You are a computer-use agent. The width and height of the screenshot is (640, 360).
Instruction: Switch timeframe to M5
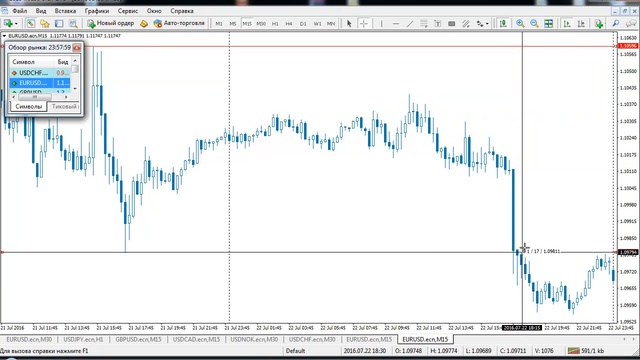point(233,24)
